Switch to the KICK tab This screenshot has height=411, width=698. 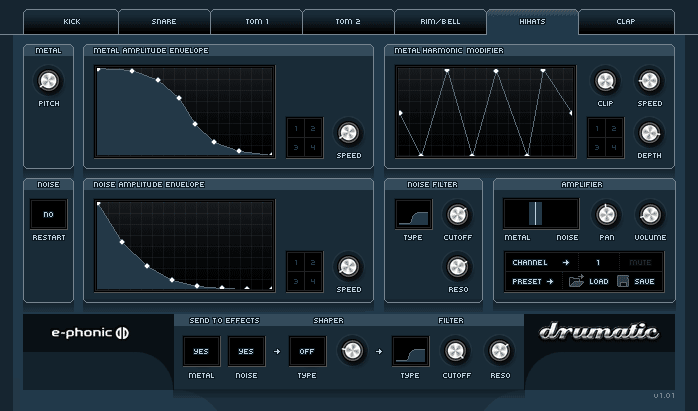pos(71,22)
